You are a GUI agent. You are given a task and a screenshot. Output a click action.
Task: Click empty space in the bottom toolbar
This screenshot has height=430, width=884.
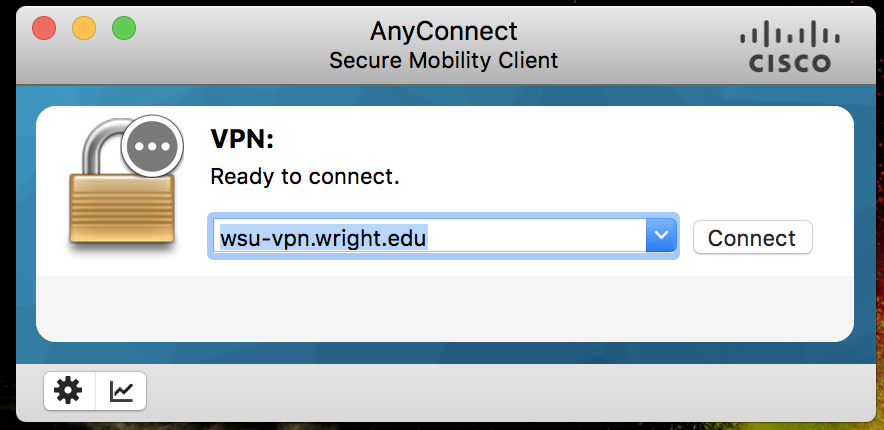pos(500,391)
